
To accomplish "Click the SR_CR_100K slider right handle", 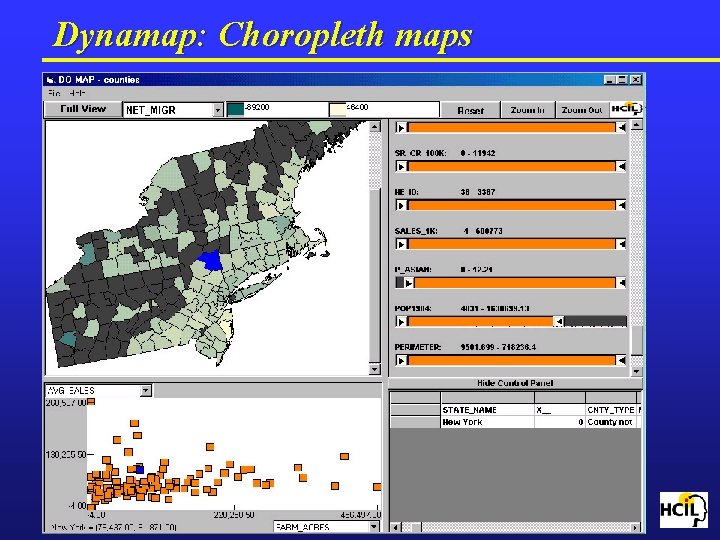I will 621,167.
